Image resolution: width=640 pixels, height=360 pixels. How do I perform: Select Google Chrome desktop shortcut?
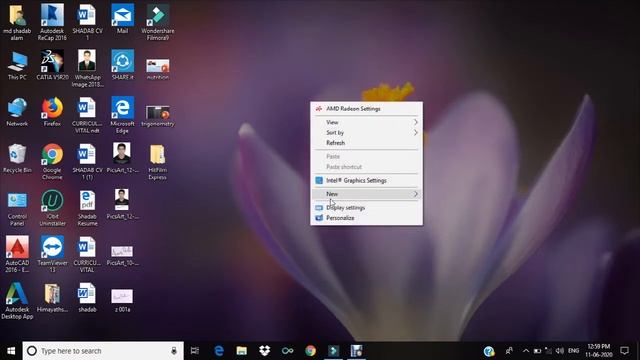(52, 162)
